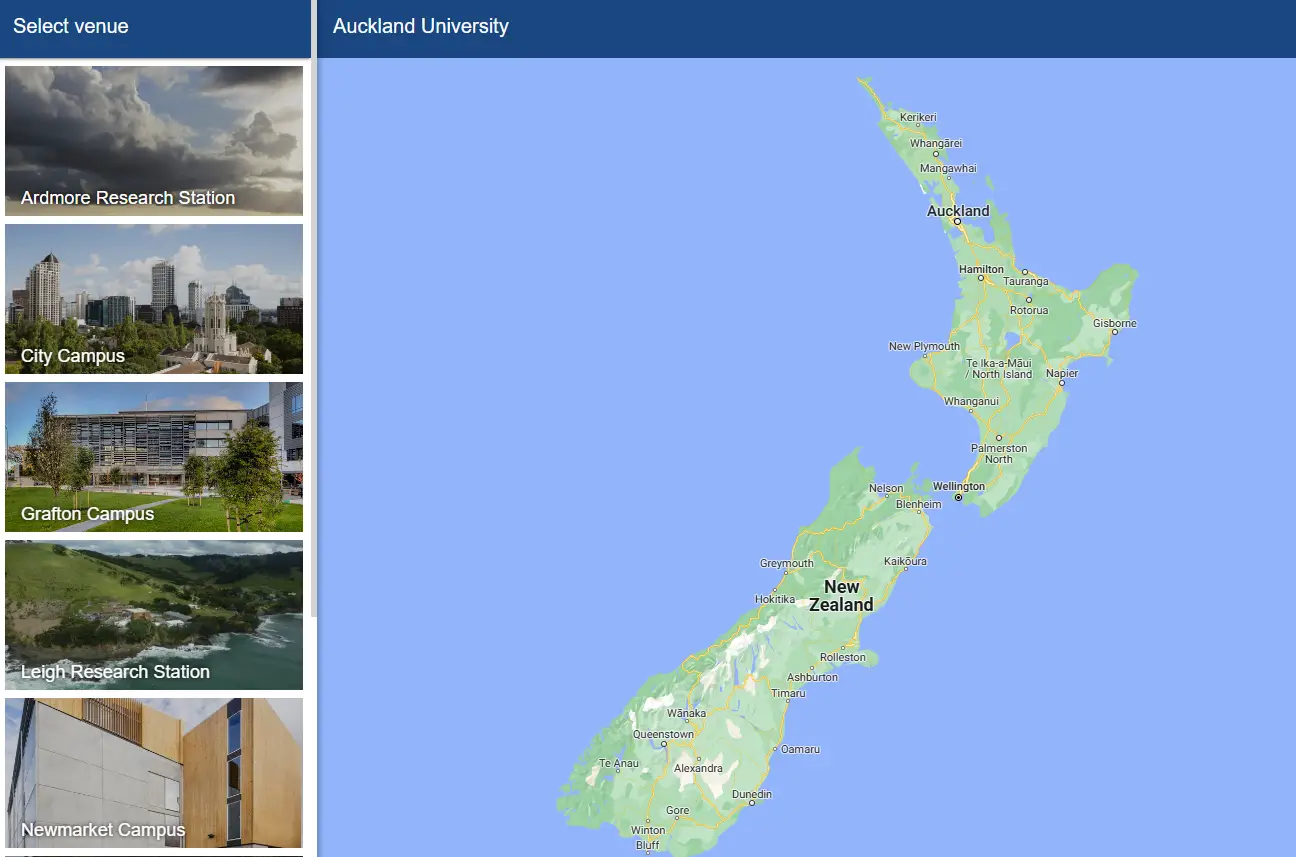
Task: Choose the Grafton Campus venue
Action: (x=154, y=457)
